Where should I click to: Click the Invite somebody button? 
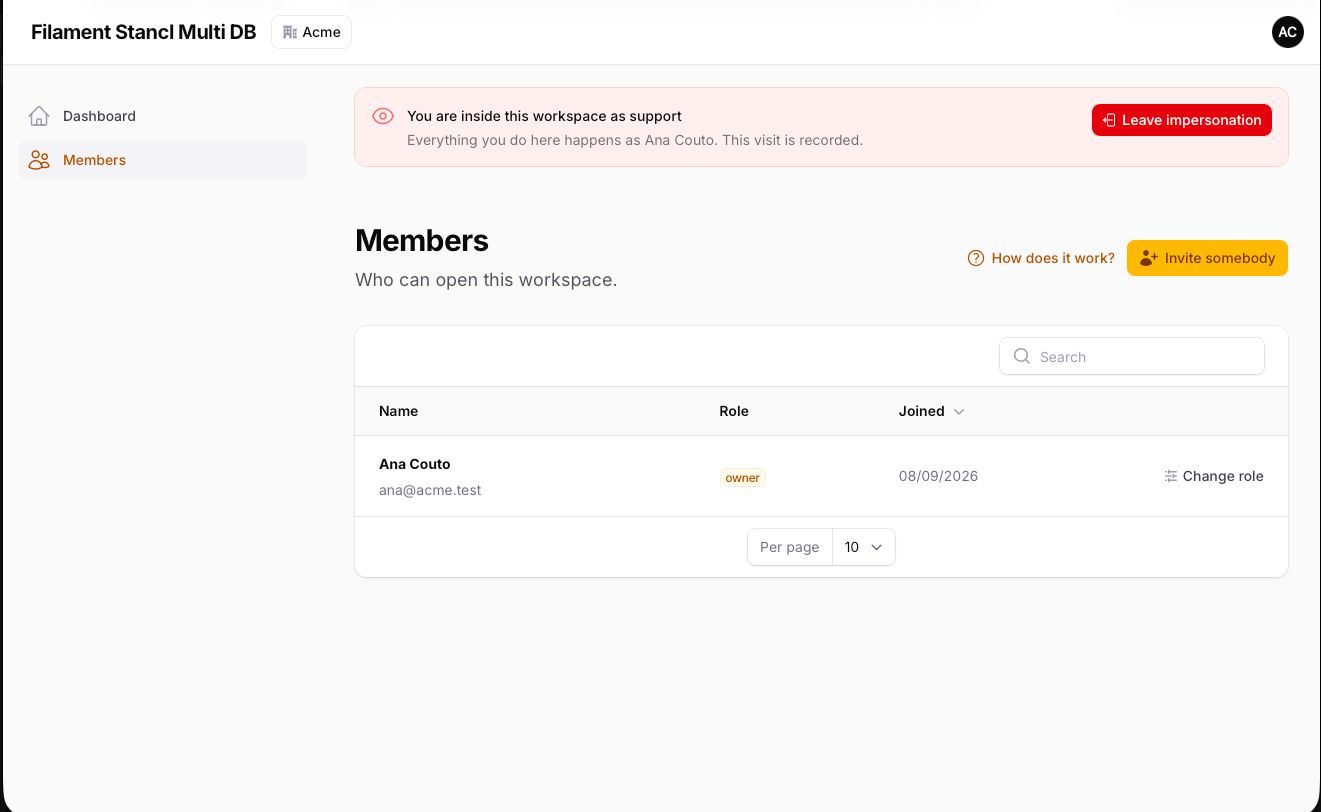(1207, 258)
